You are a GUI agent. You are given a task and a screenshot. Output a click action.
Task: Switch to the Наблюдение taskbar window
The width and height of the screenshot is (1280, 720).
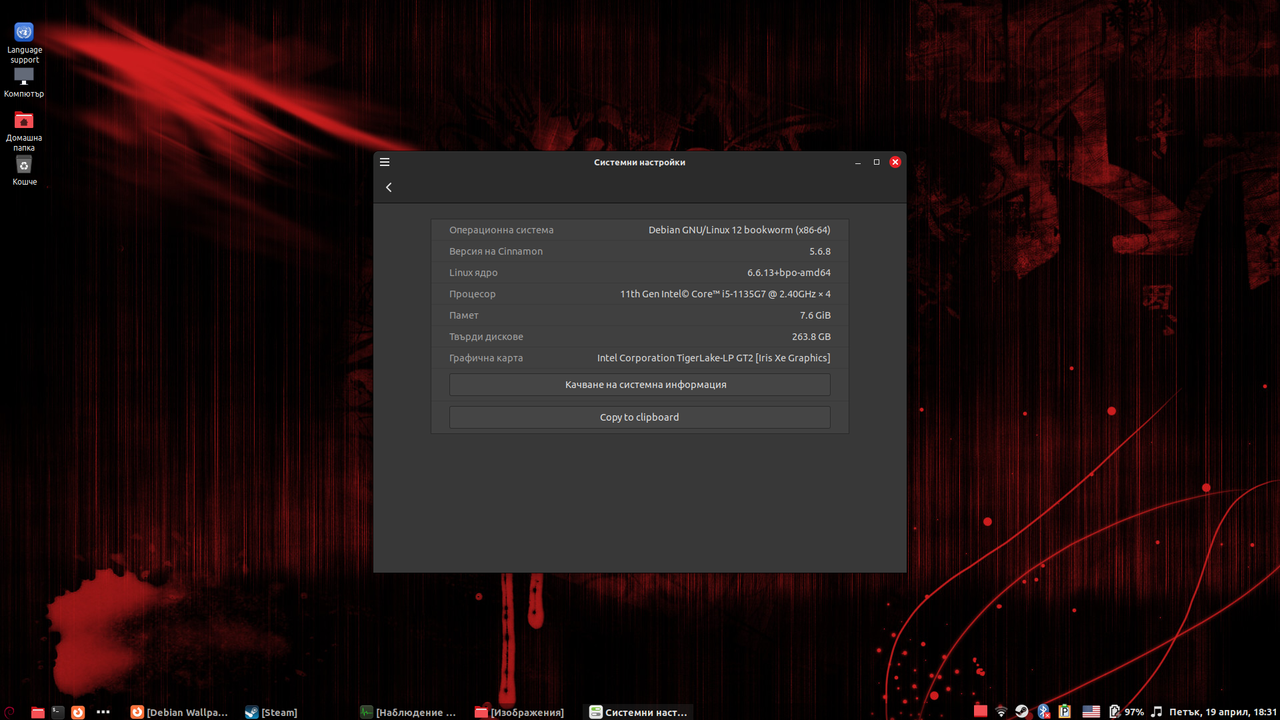(x=409, y=712)
